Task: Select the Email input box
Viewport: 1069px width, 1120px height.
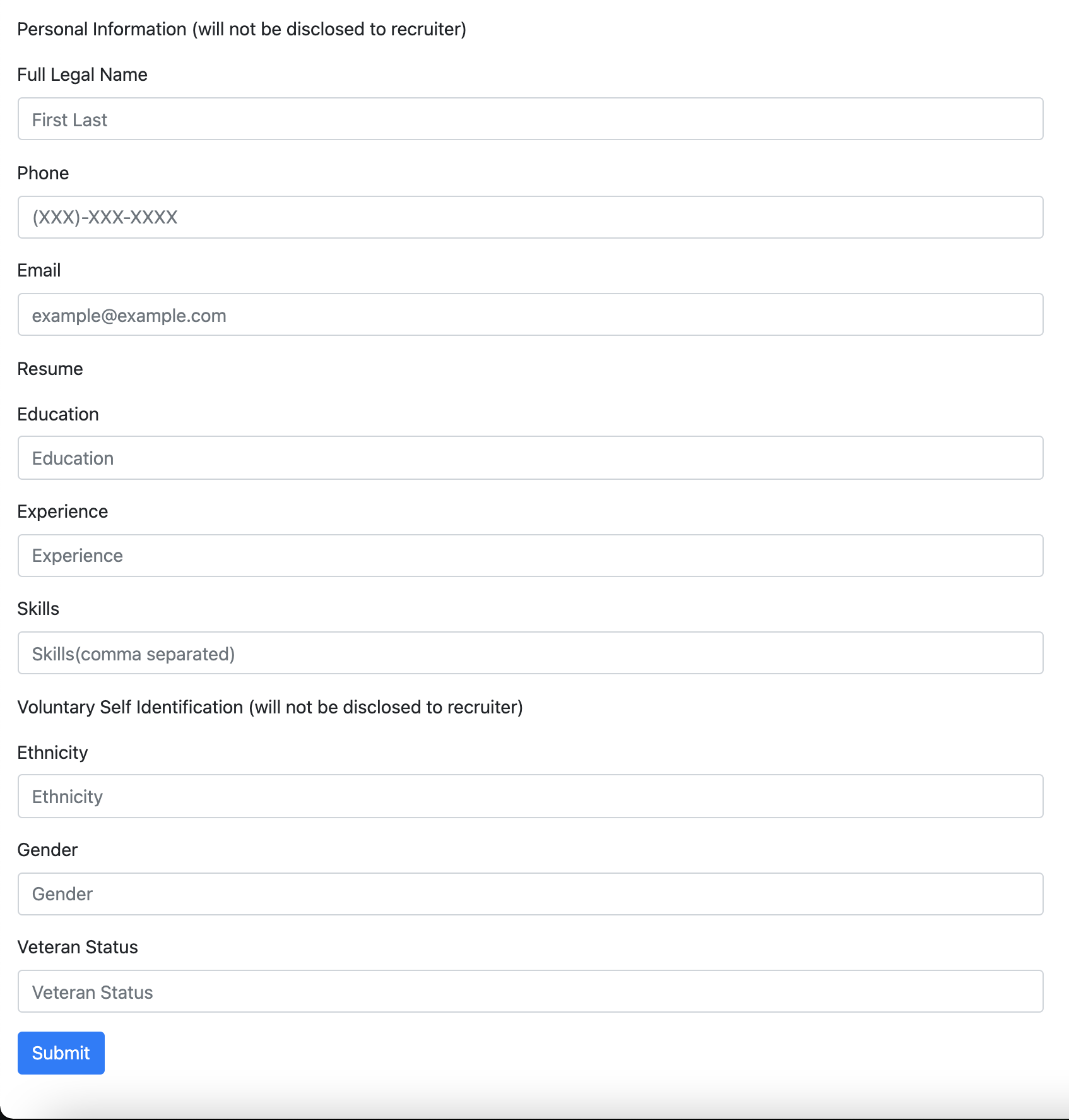Action: coord(530,314)
